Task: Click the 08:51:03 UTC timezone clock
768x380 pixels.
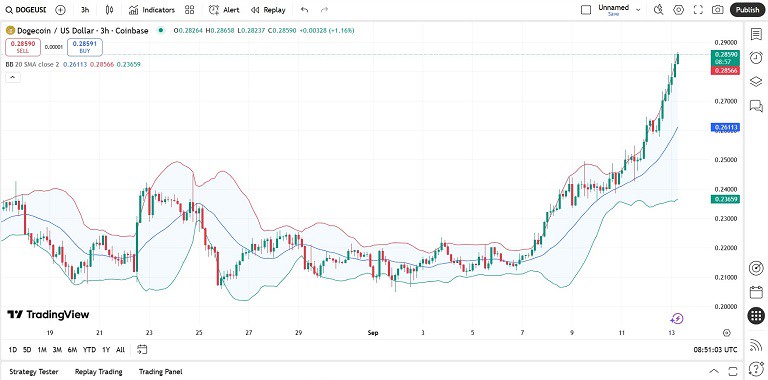Action: [715, 350]
